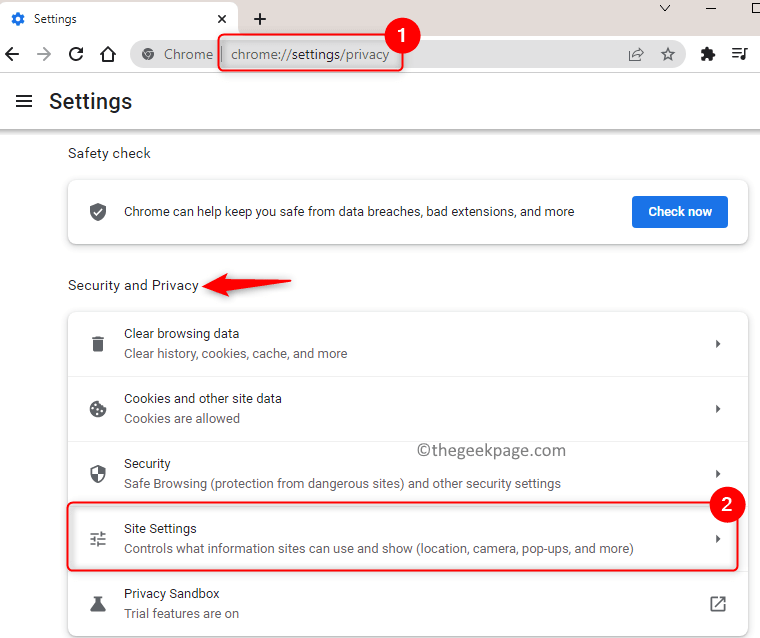
Task: Open the tab search chevron
Action: (665, 8)
